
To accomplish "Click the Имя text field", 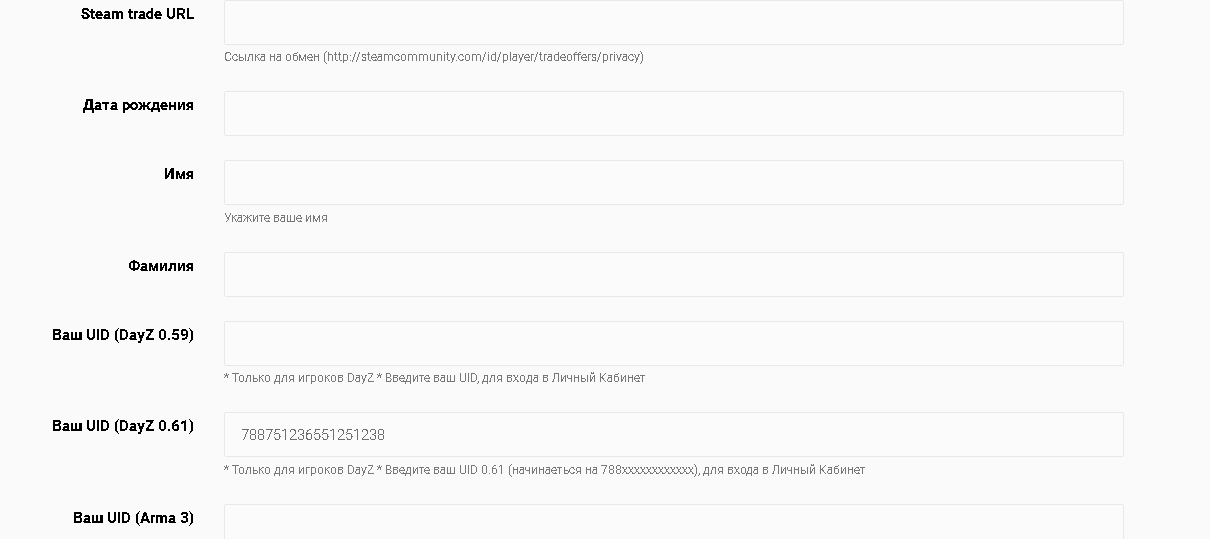I will point(674,182).
